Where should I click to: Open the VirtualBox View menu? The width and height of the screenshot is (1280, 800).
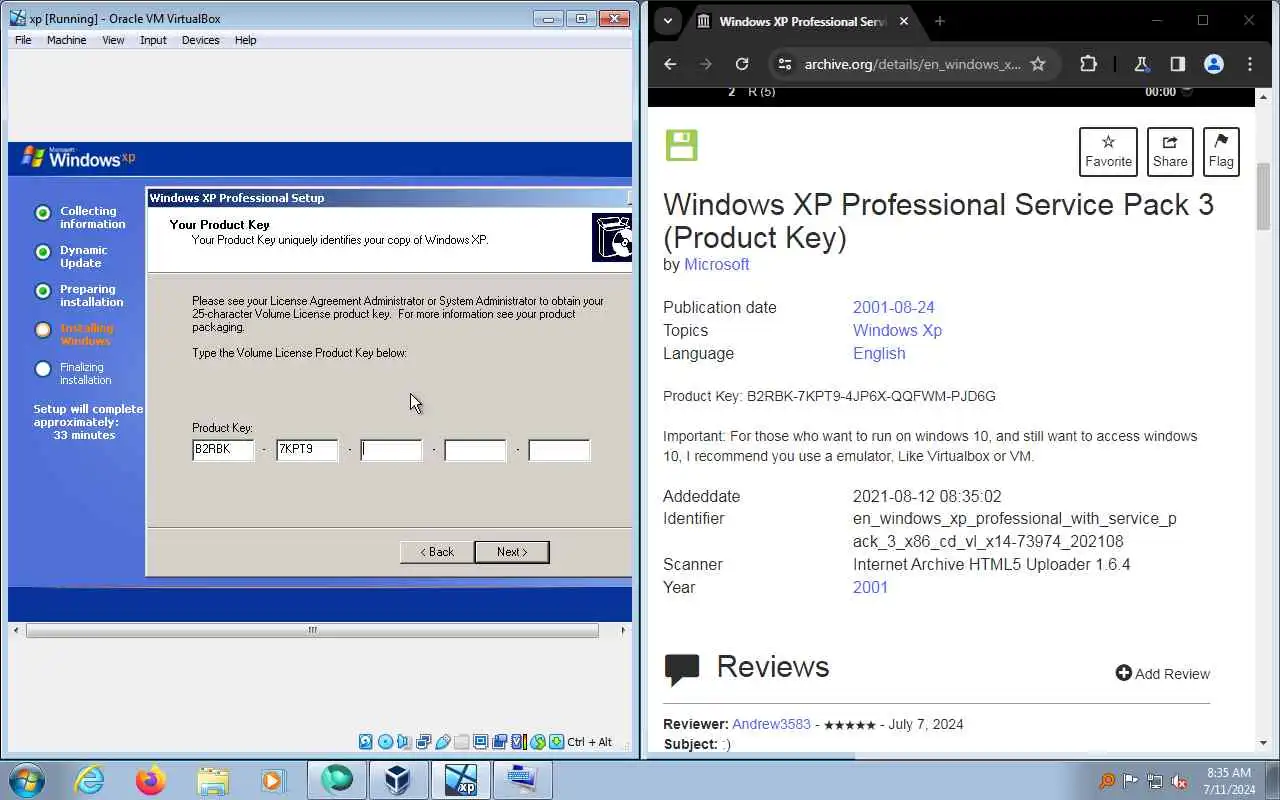pyautogui.click(x=113, y=40)
